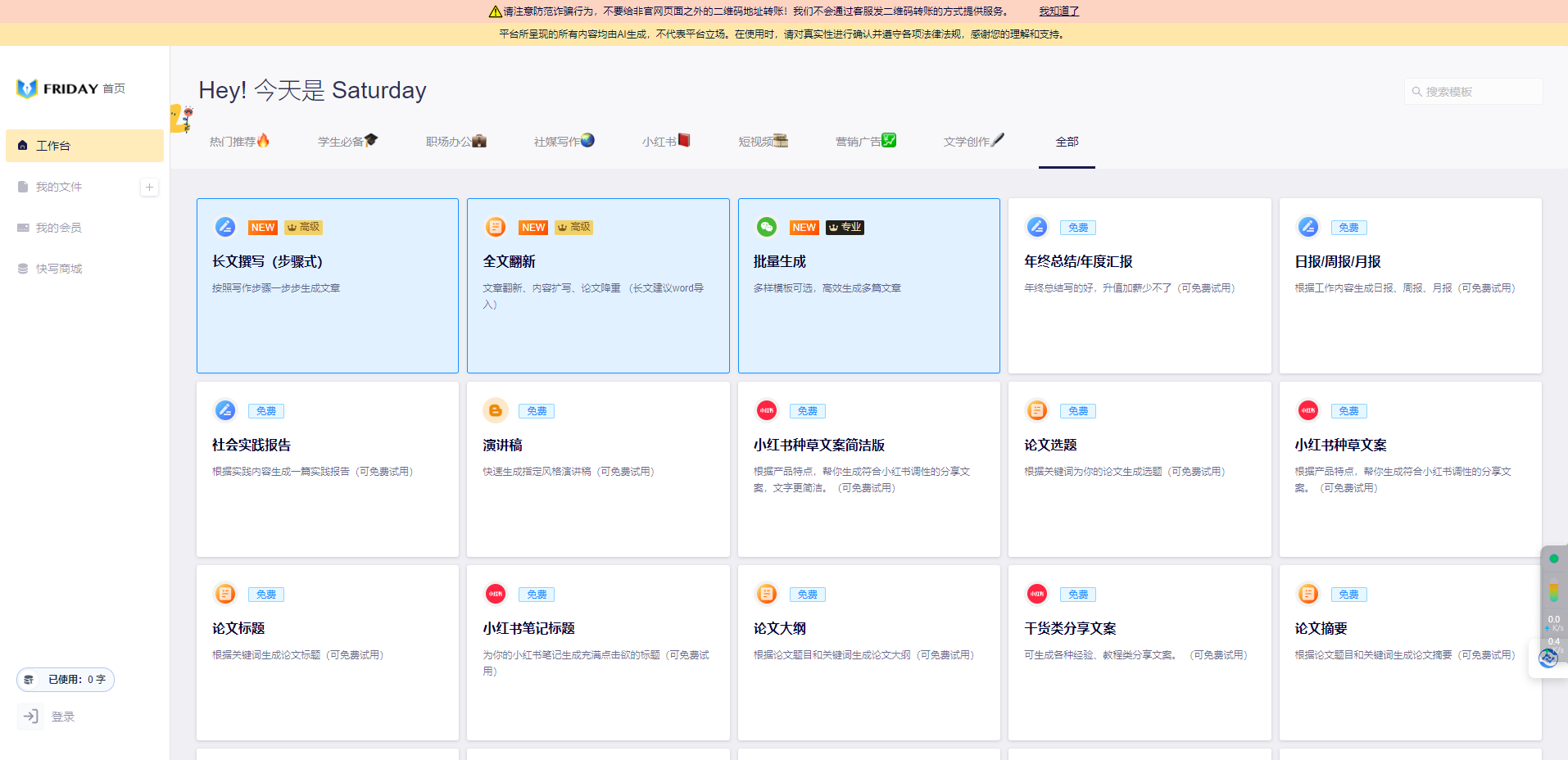Open 我的会员 in the sidebar
Image resolution: width=1568 pixels, height=760 pixels.
(57, 227)
